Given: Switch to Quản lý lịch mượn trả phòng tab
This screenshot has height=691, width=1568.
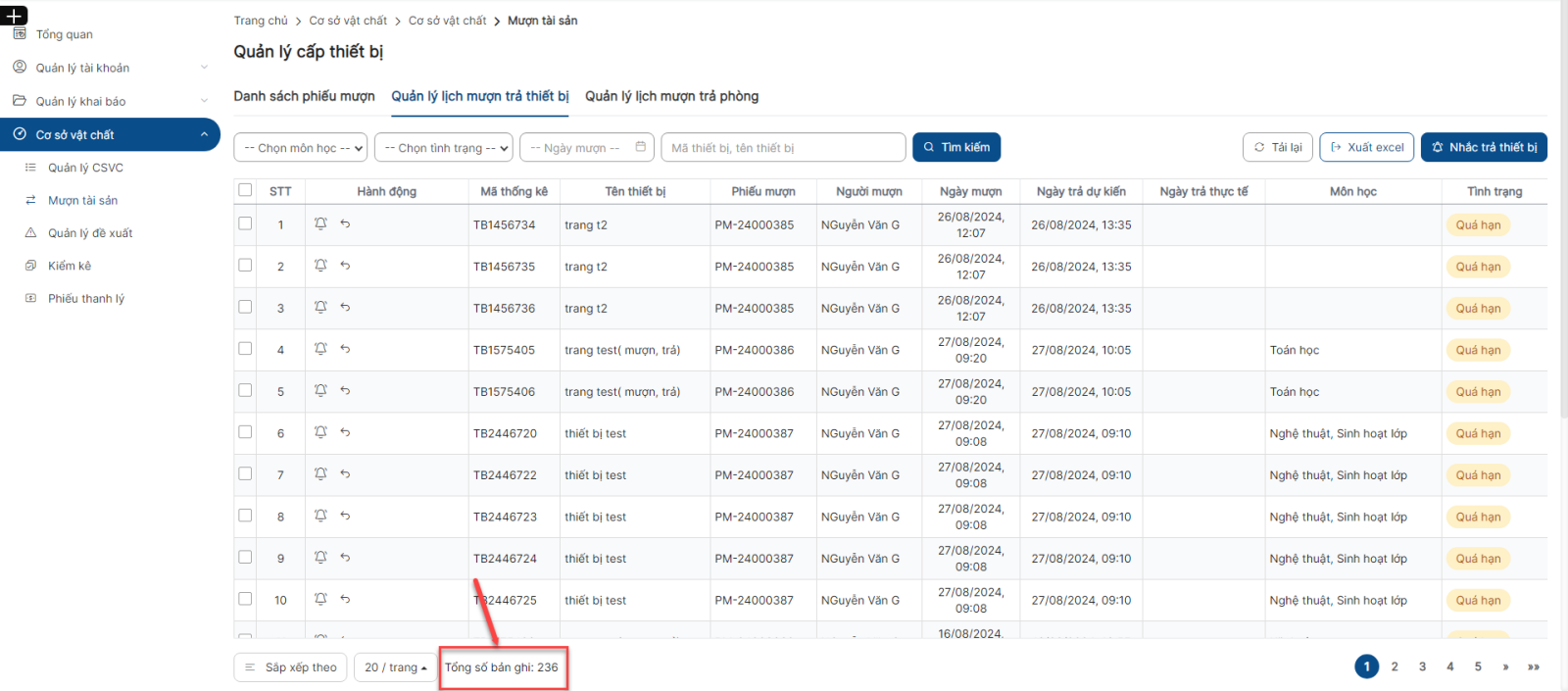Looking at the screenshot, I should (672, 96).
